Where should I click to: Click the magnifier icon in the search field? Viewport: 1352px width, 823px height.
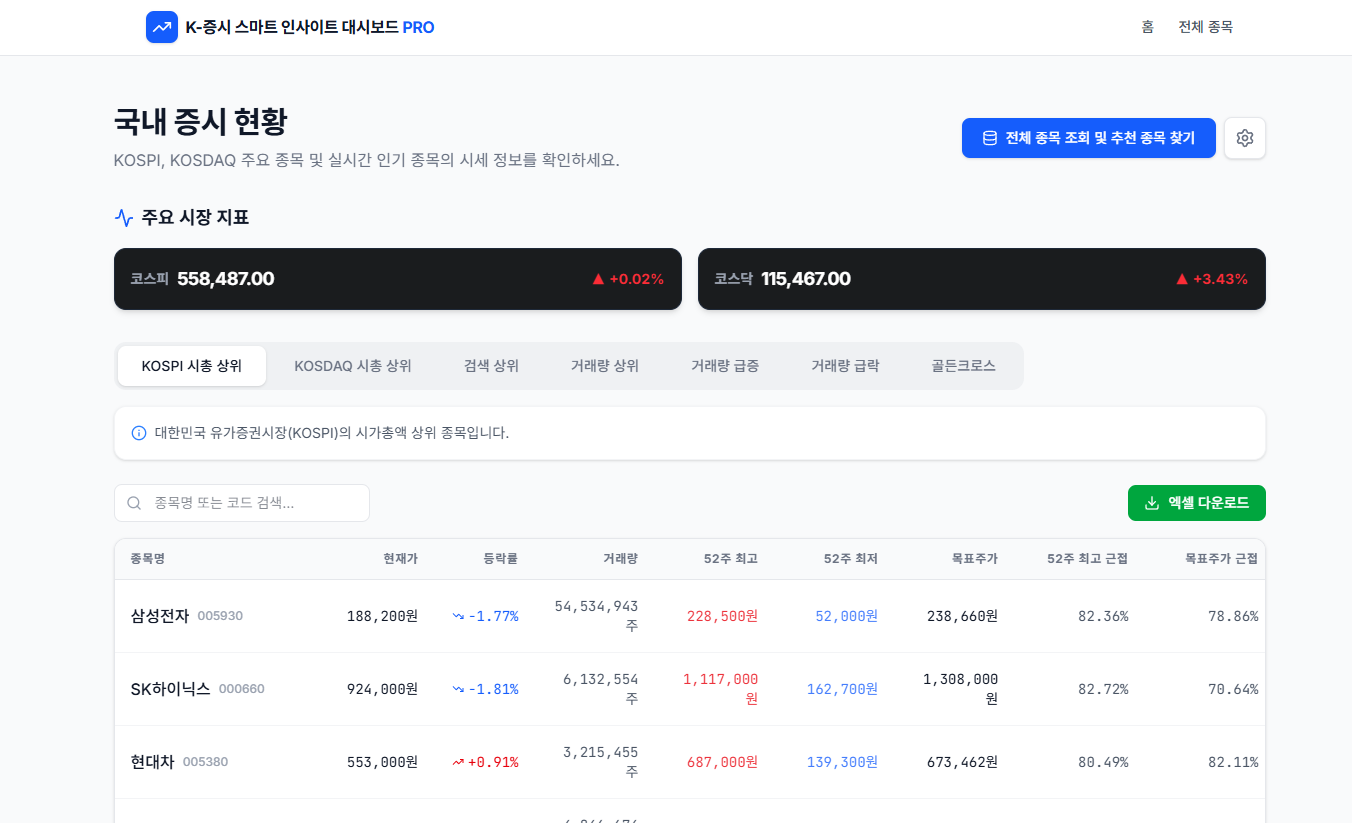(134, 503)
